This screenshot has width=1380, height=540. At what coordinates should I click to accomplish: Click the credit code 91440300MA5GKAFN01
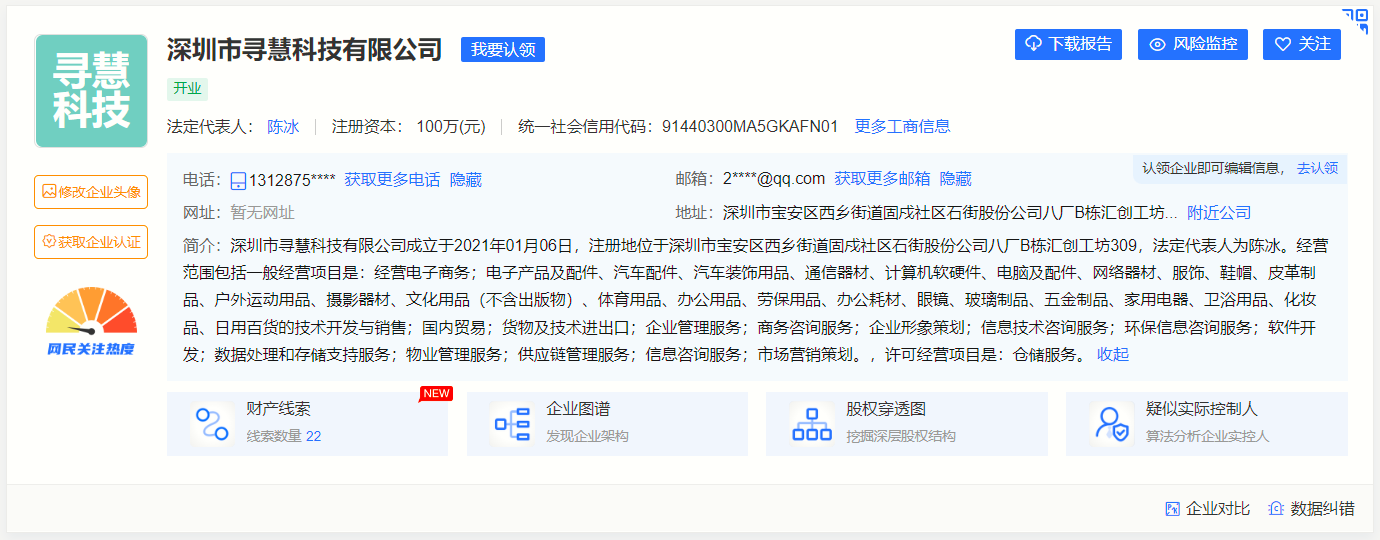(750, 126)
